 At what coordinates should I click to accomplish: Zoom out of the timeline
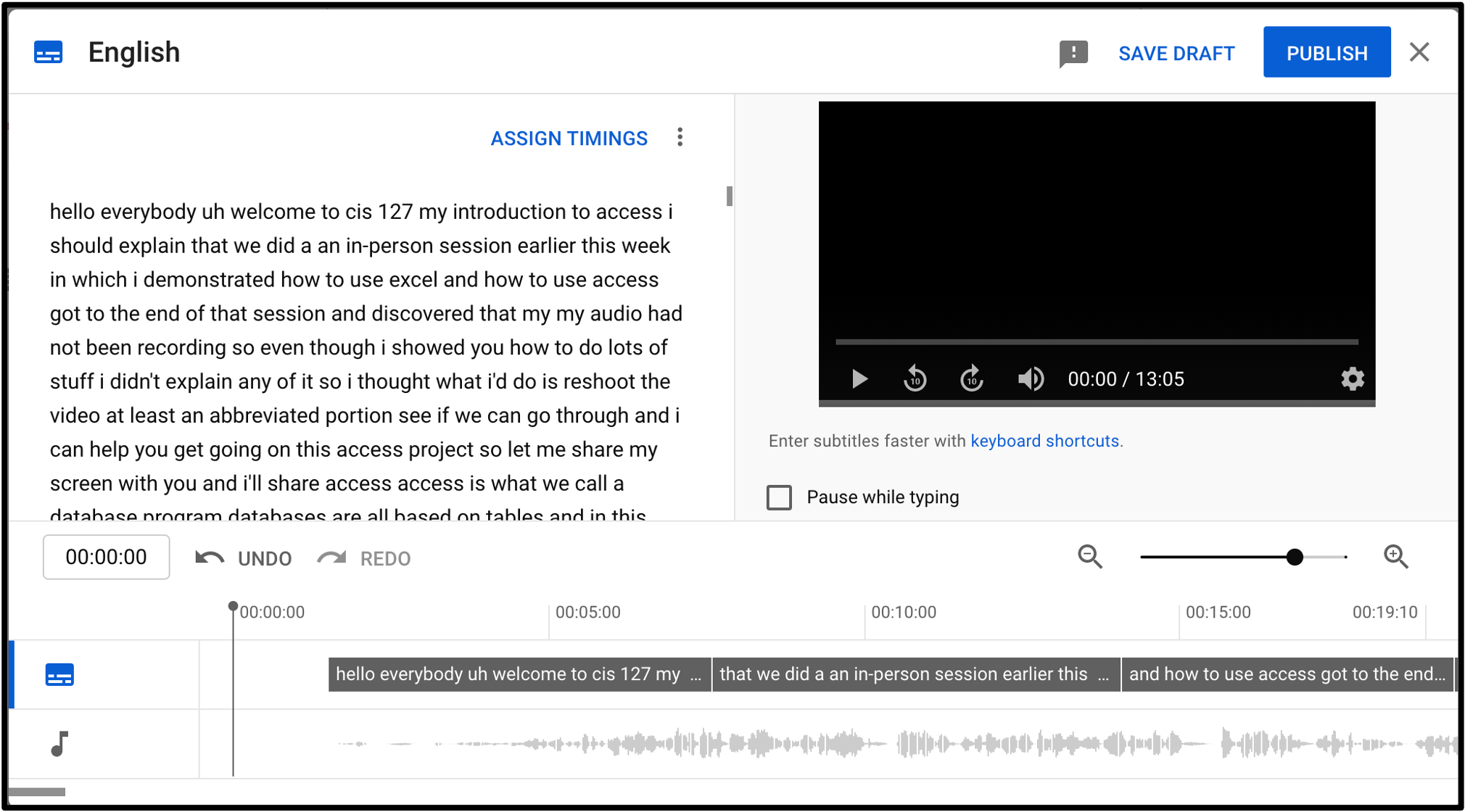point(1089,557)
